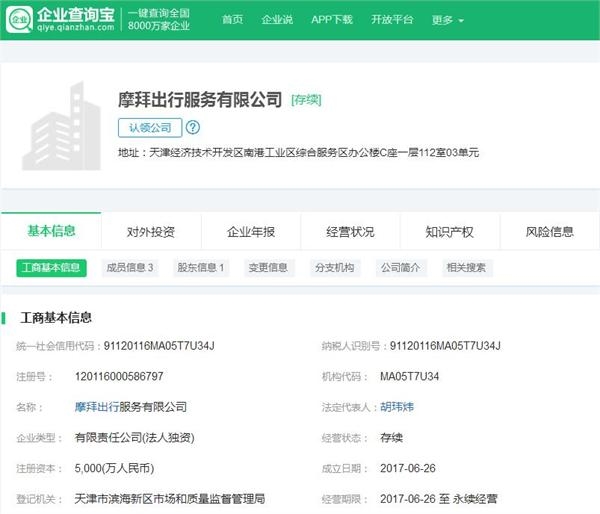Screen dimensions: 600x514
Task: Click the 统一社会信用代码 value 91120116MA05T7U34J
Action: tap(159, 346)
